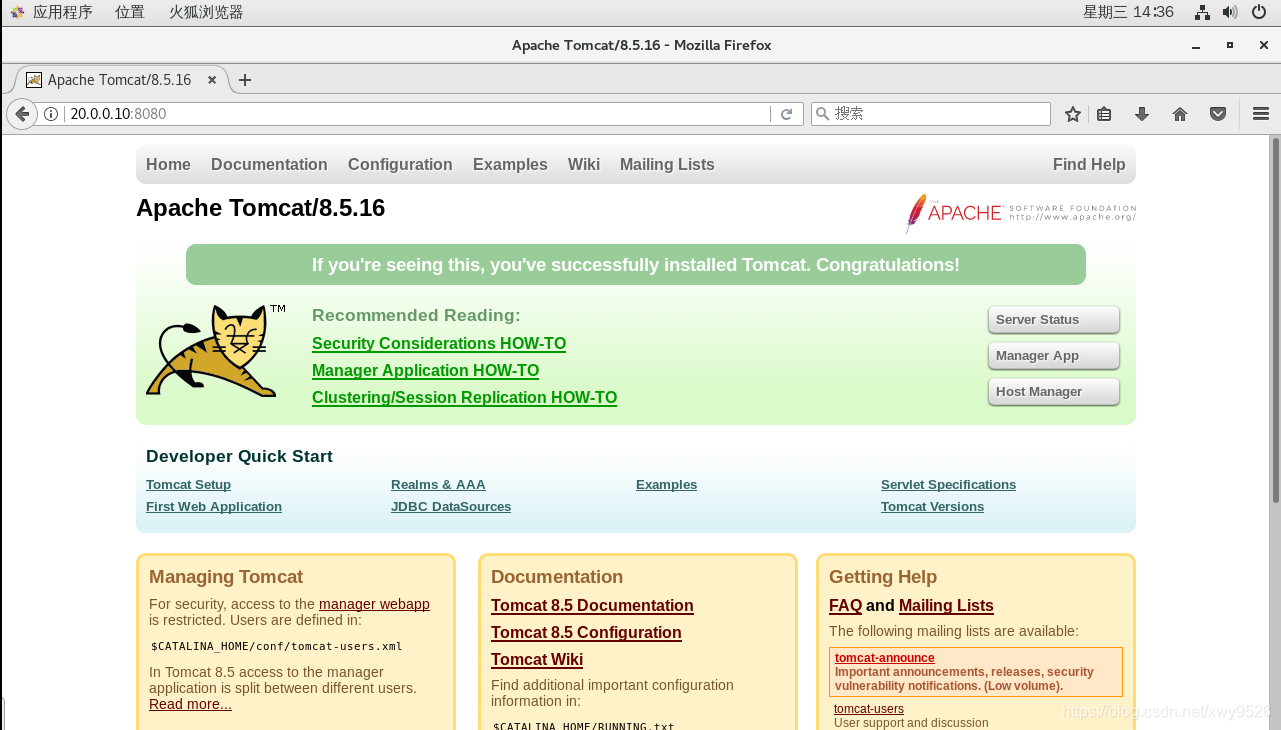Click the Managing Tomcat heading
This screenshot has height=730, width=1281.
226,577
